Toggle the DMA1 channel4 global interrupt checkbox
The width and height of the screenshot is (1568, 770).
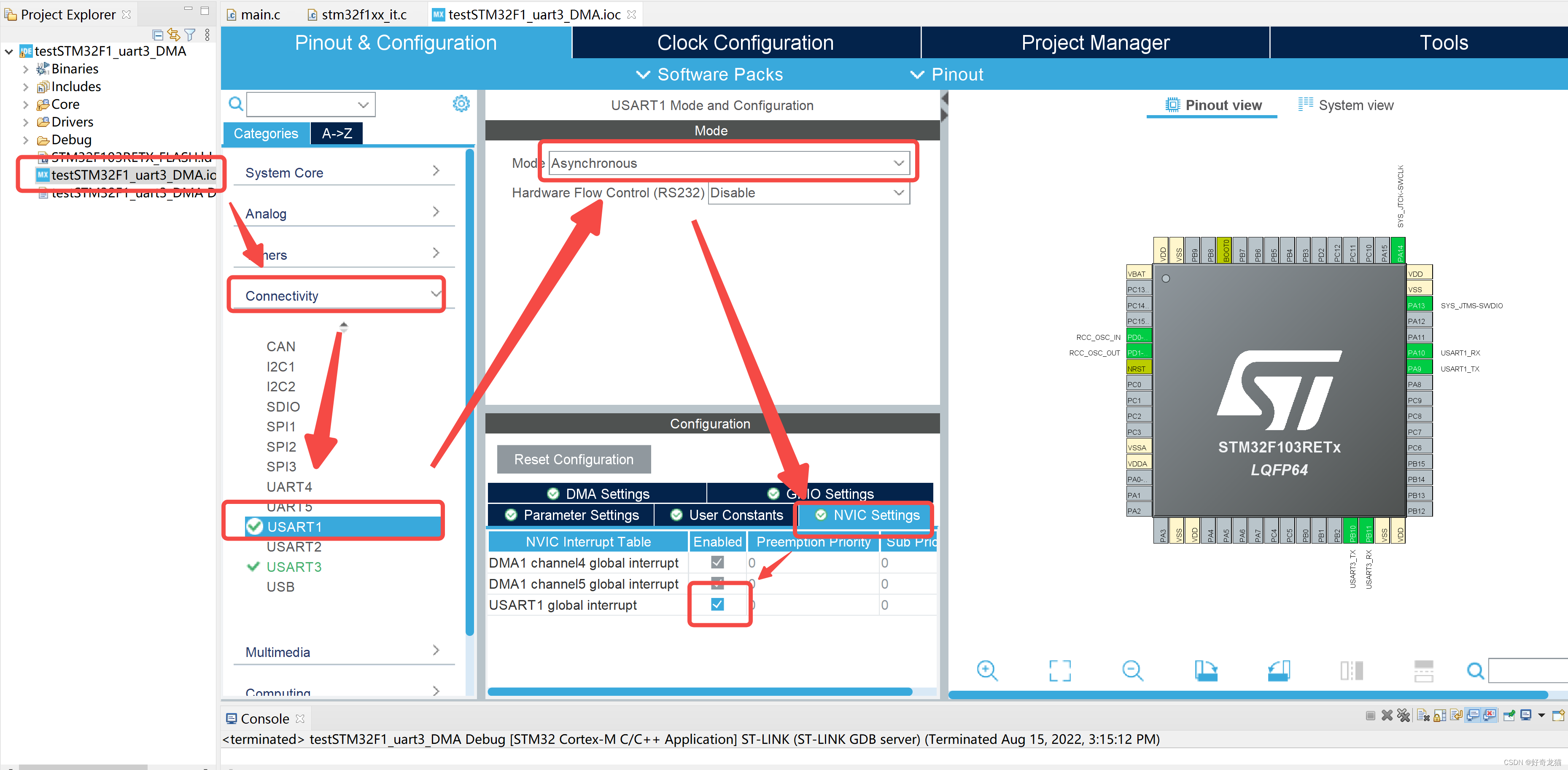pyautogui.click(x=717, y=563)
